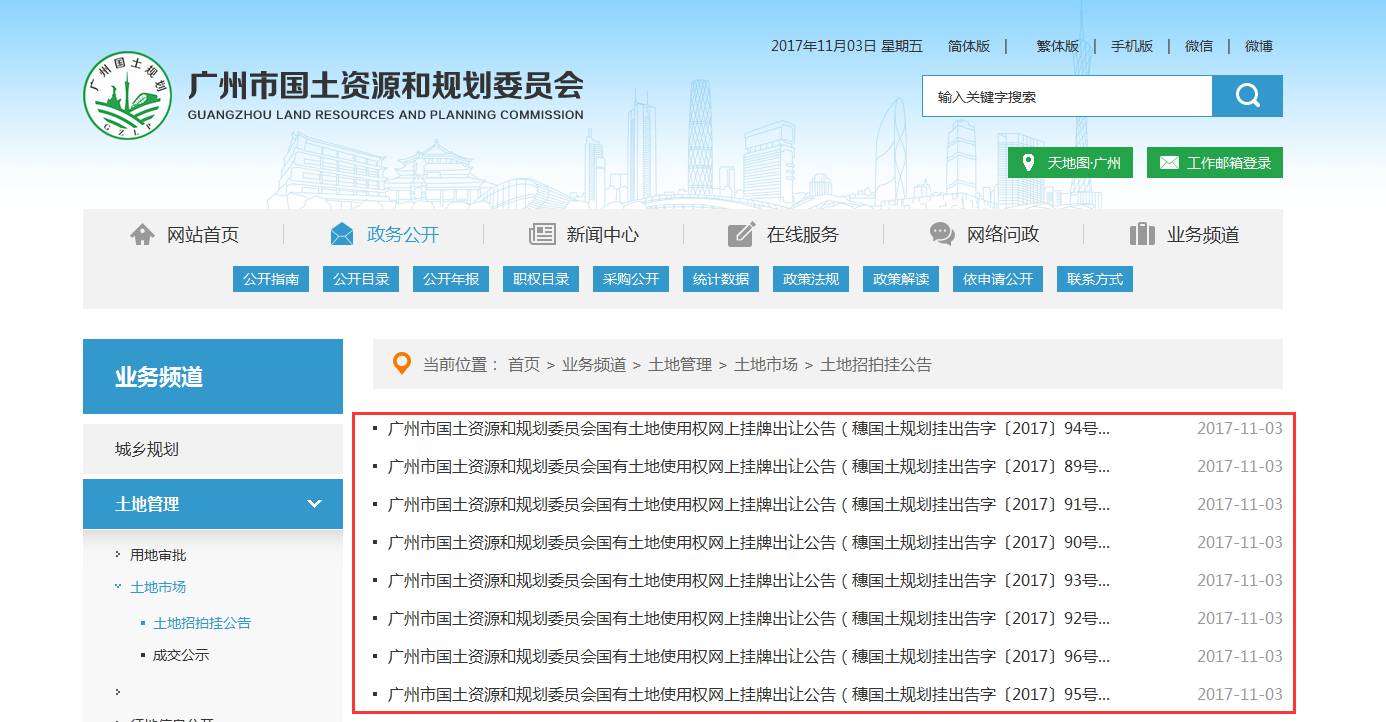Open the announcement numbered 〔2017〕89号
Viewport: 1386px width, 722px height.
[749, 466]
